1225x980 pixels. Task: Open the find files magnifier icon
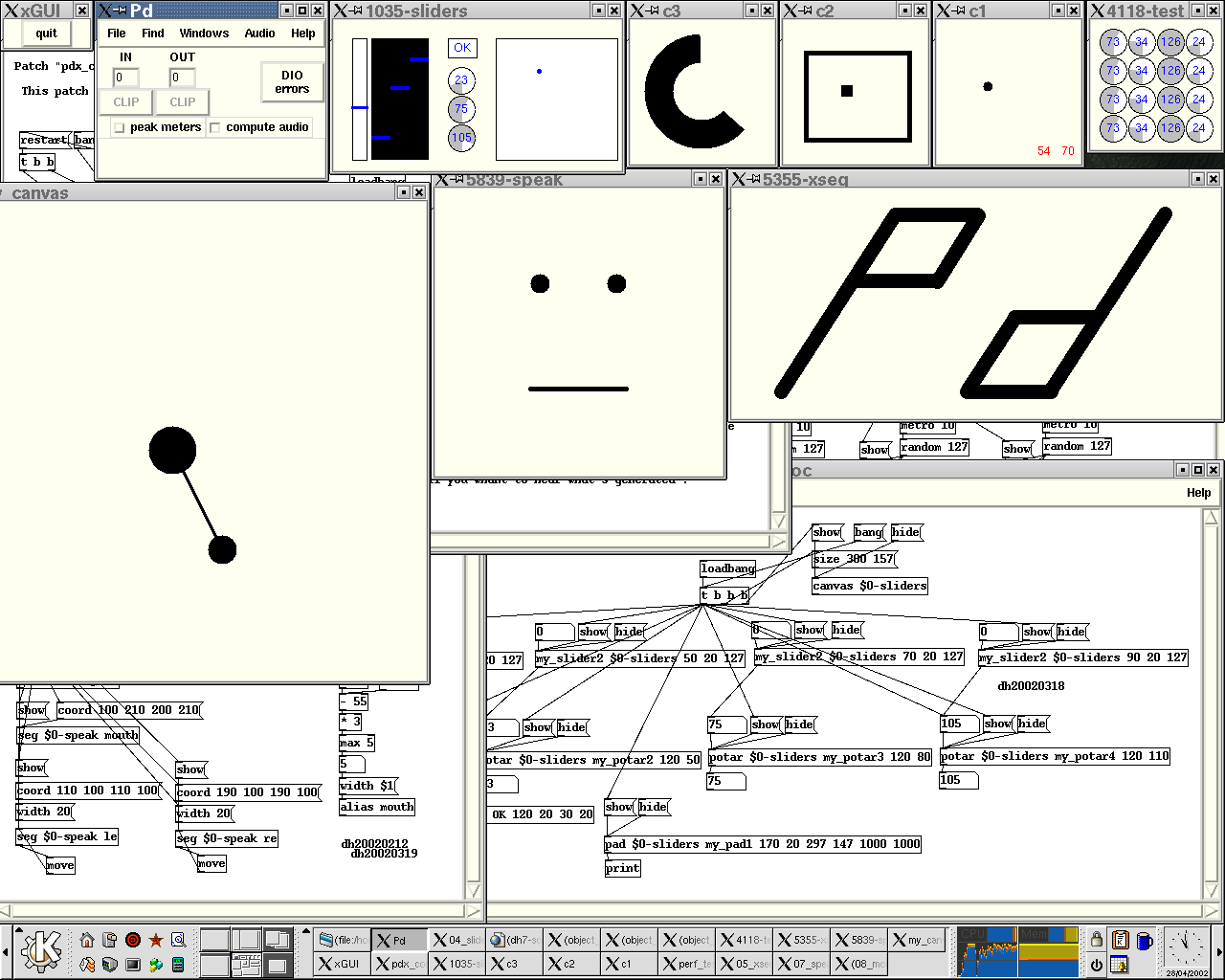[178, 940]
